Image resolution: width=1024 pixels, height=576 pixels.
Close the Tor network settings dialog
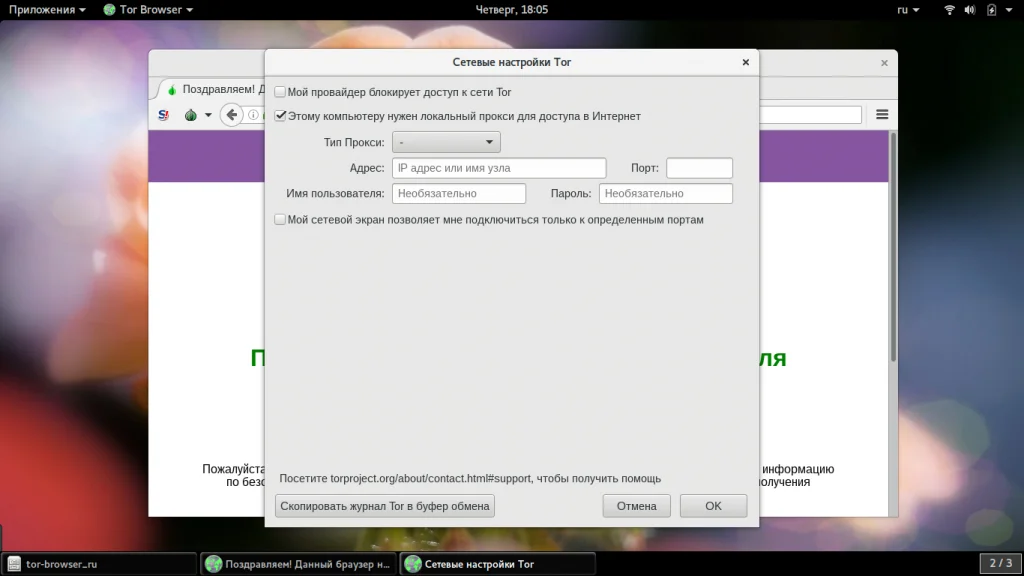[x=745, y=62]
